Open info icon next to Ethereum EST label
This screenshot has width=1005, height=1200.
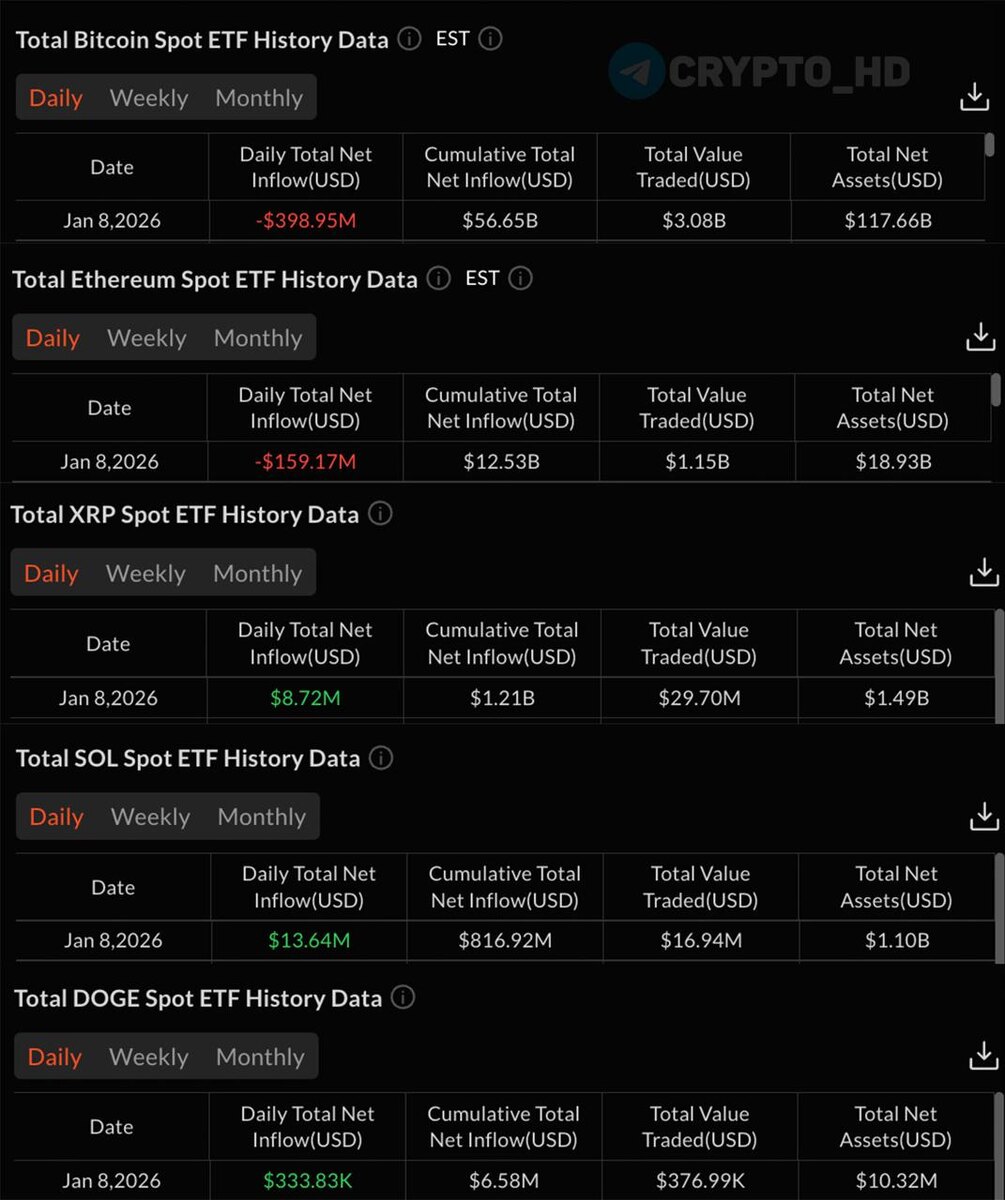(x=520, y=278)
